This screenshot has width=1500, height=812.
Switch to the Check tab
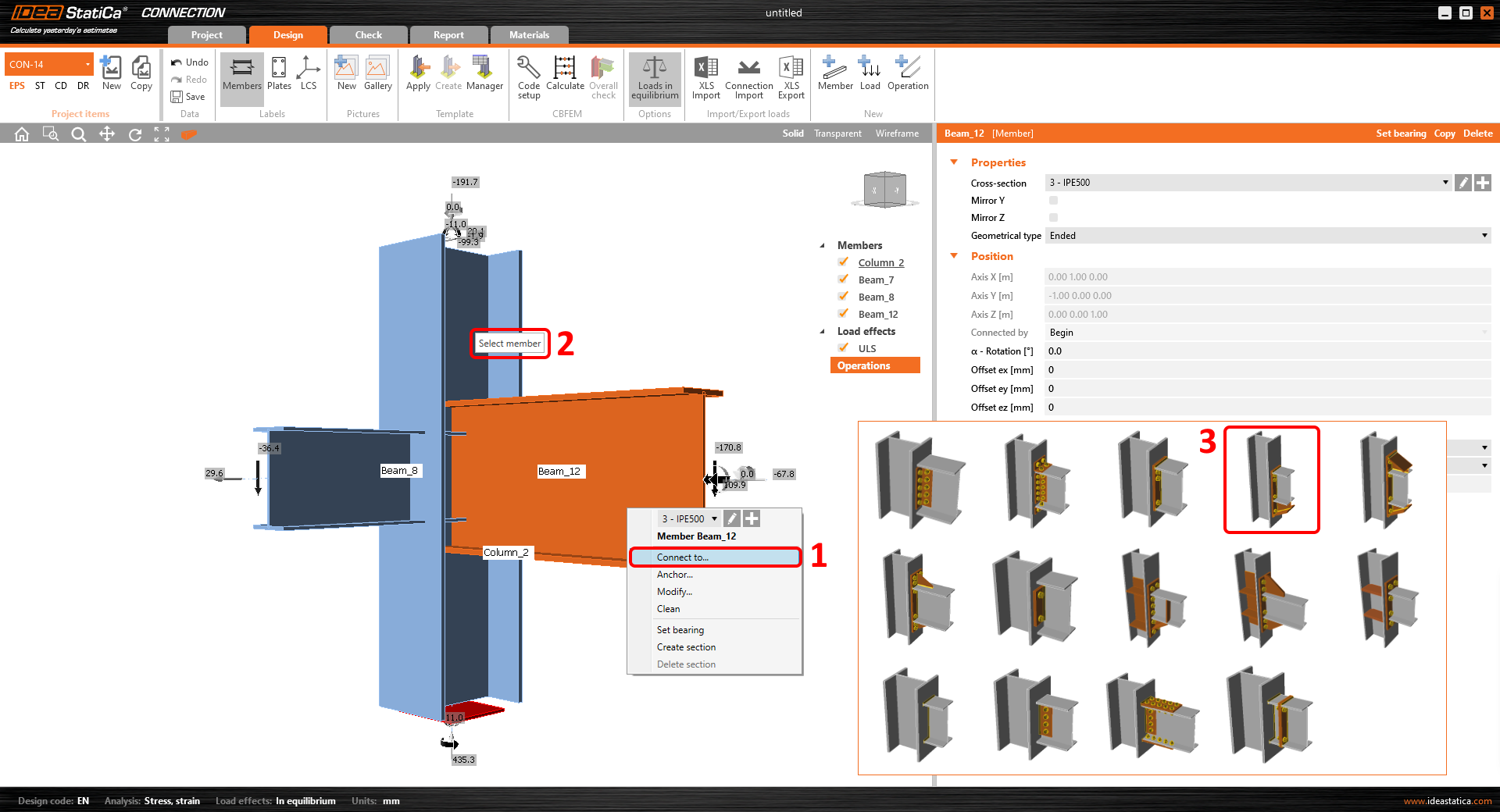click(368, 35)
